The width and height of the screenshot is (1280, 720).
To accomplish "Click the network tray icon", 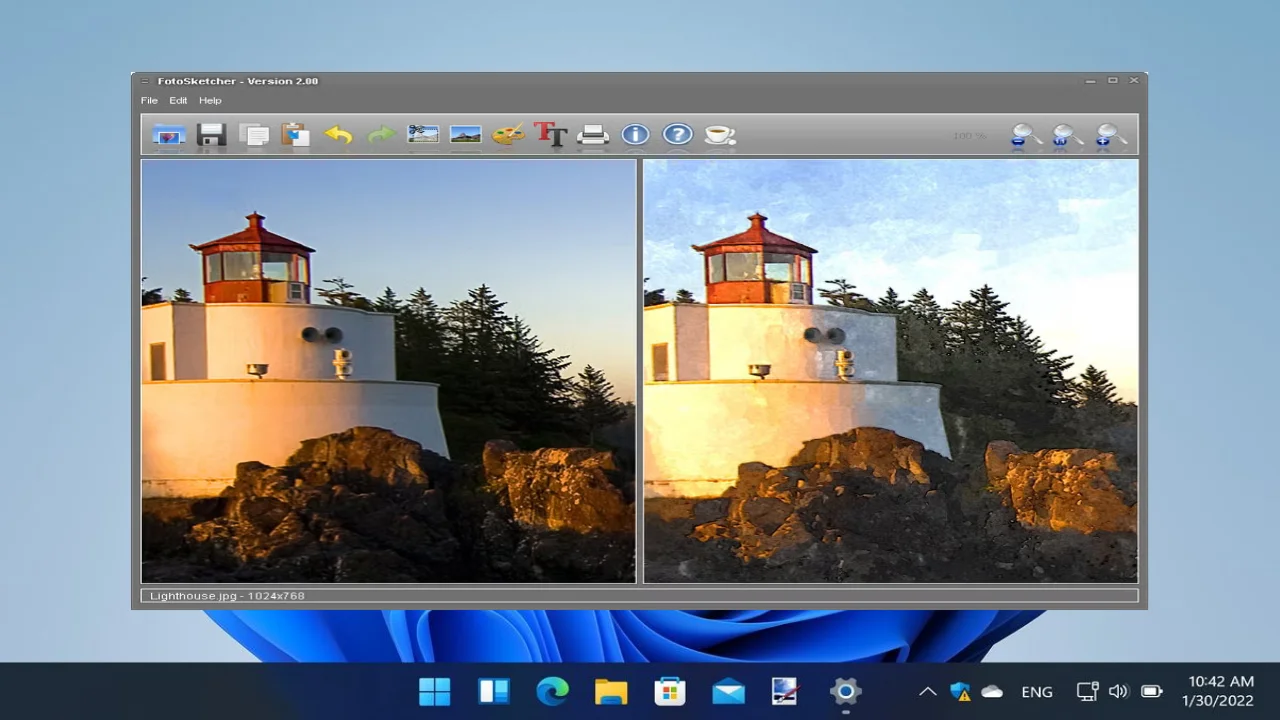I will tap(1087, 691).
